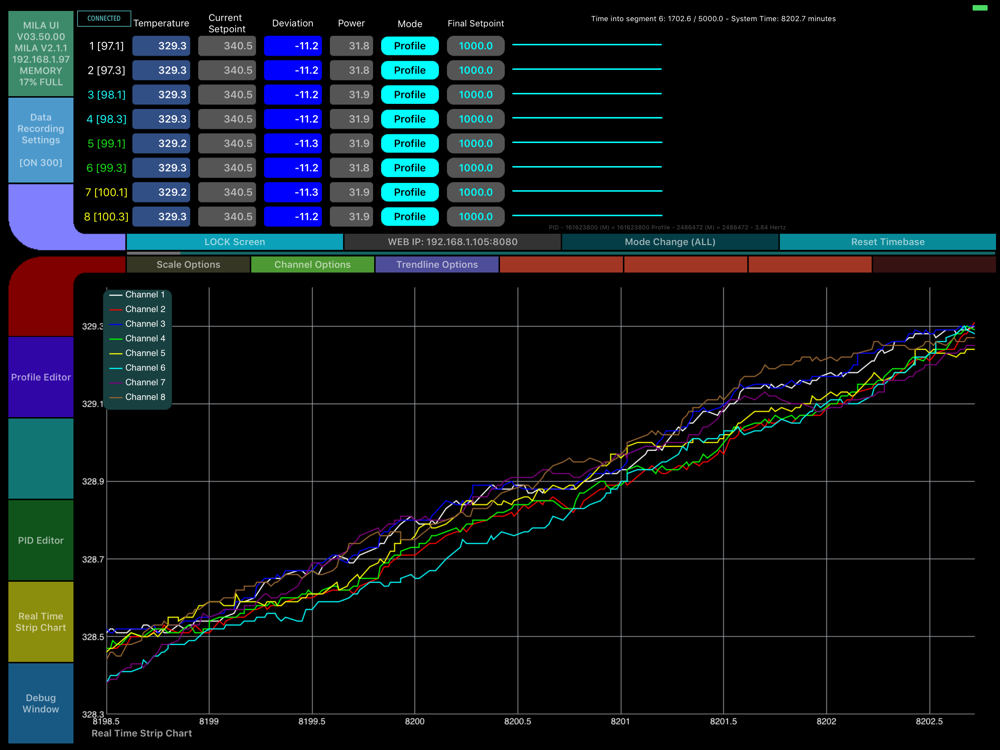
Task: Click the Mode Change (ALL) button
Action: click(x=670, y=242)
